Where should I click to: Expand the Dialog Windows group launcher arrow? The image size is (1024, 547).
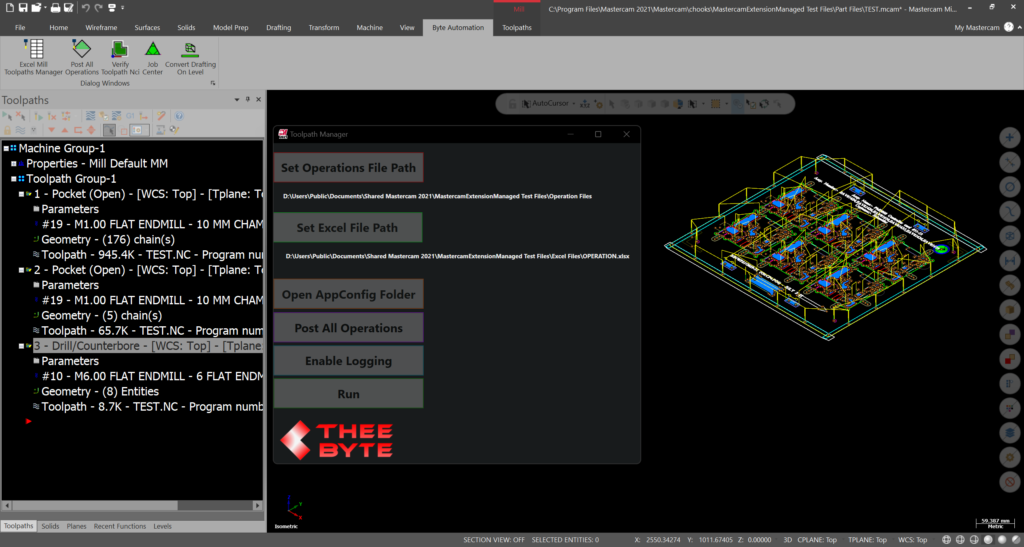point(213,84)
